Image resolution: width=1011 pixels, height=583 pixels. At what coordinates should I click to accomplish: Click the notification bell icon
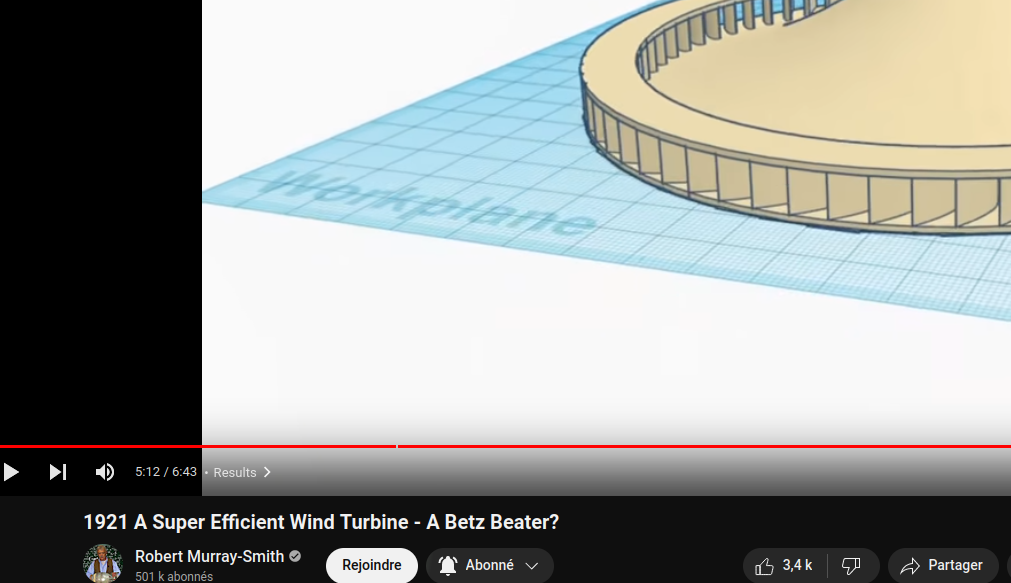[448, 565]
